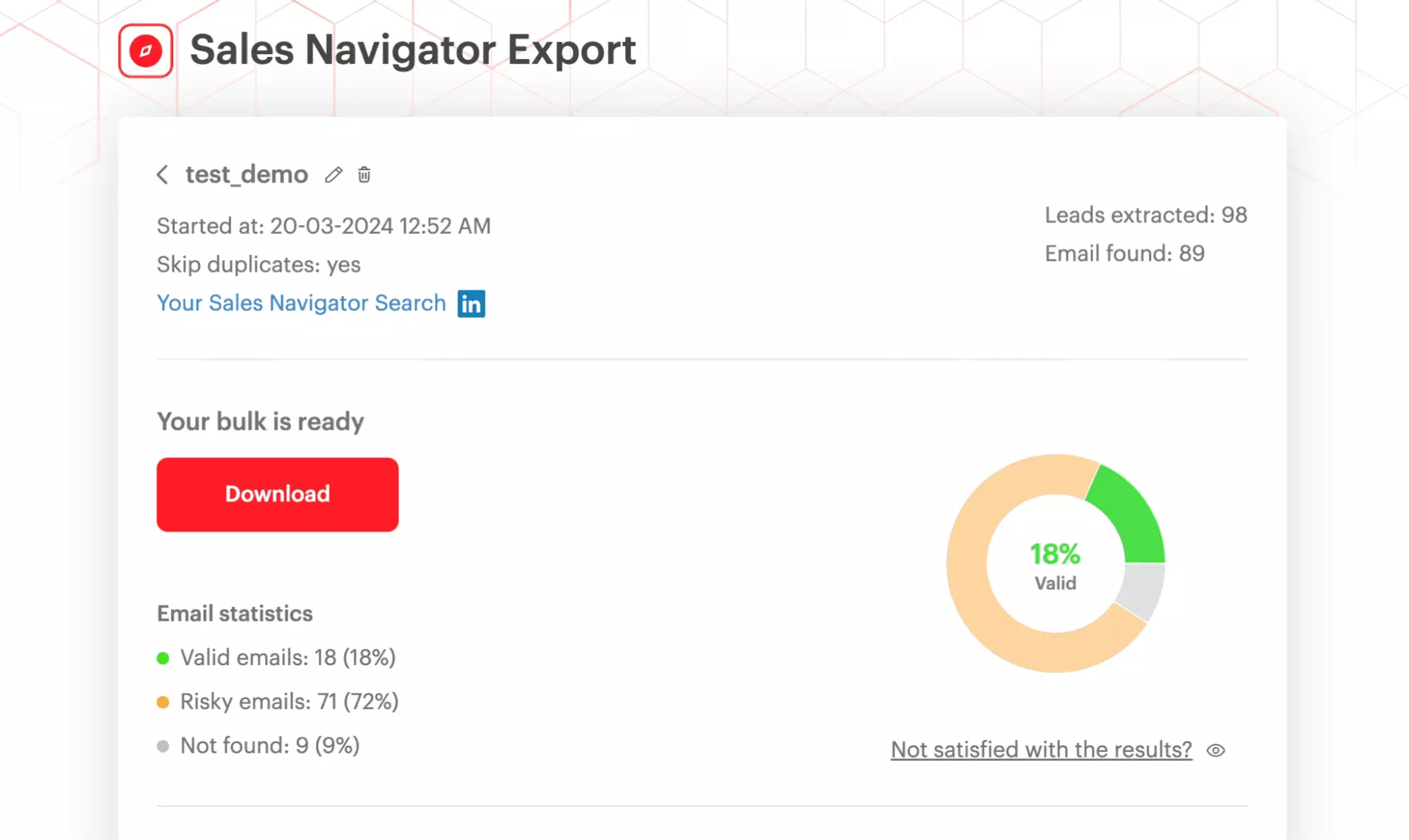The width and height of the screenshot is (1409, 840).
Task: Click the orange Risky emails legend dot
Action: 164,700
